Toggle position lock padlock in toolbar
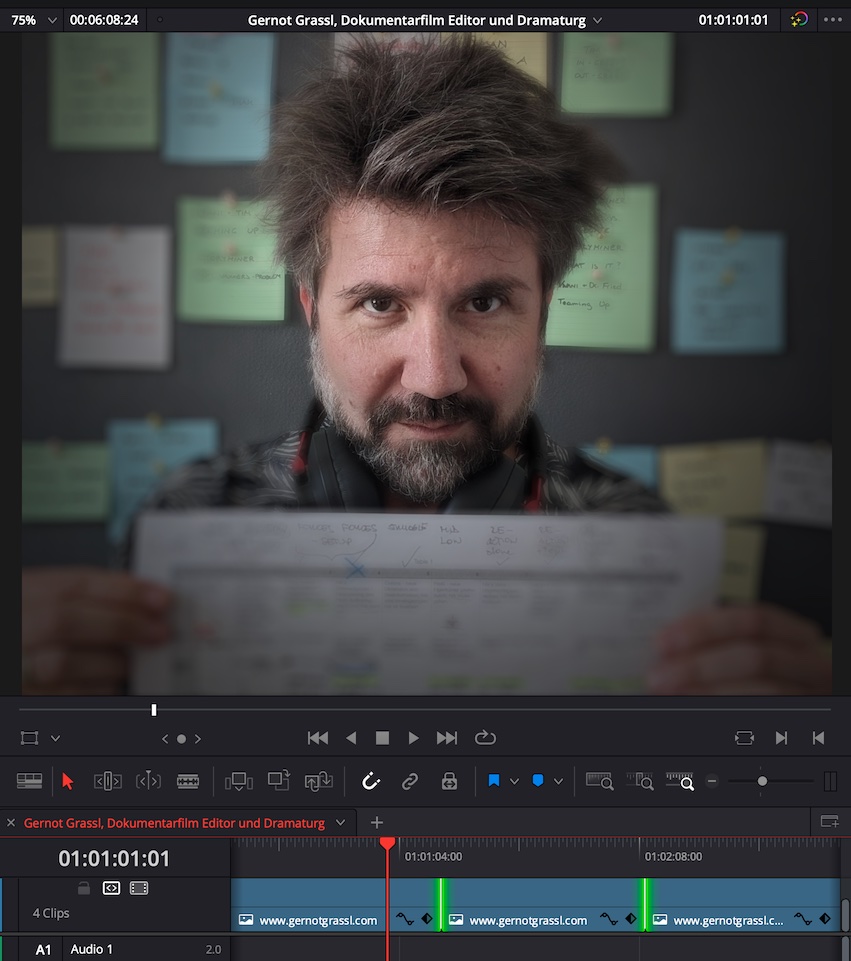This screenshot has height=961, width=851. click(449, 781)
